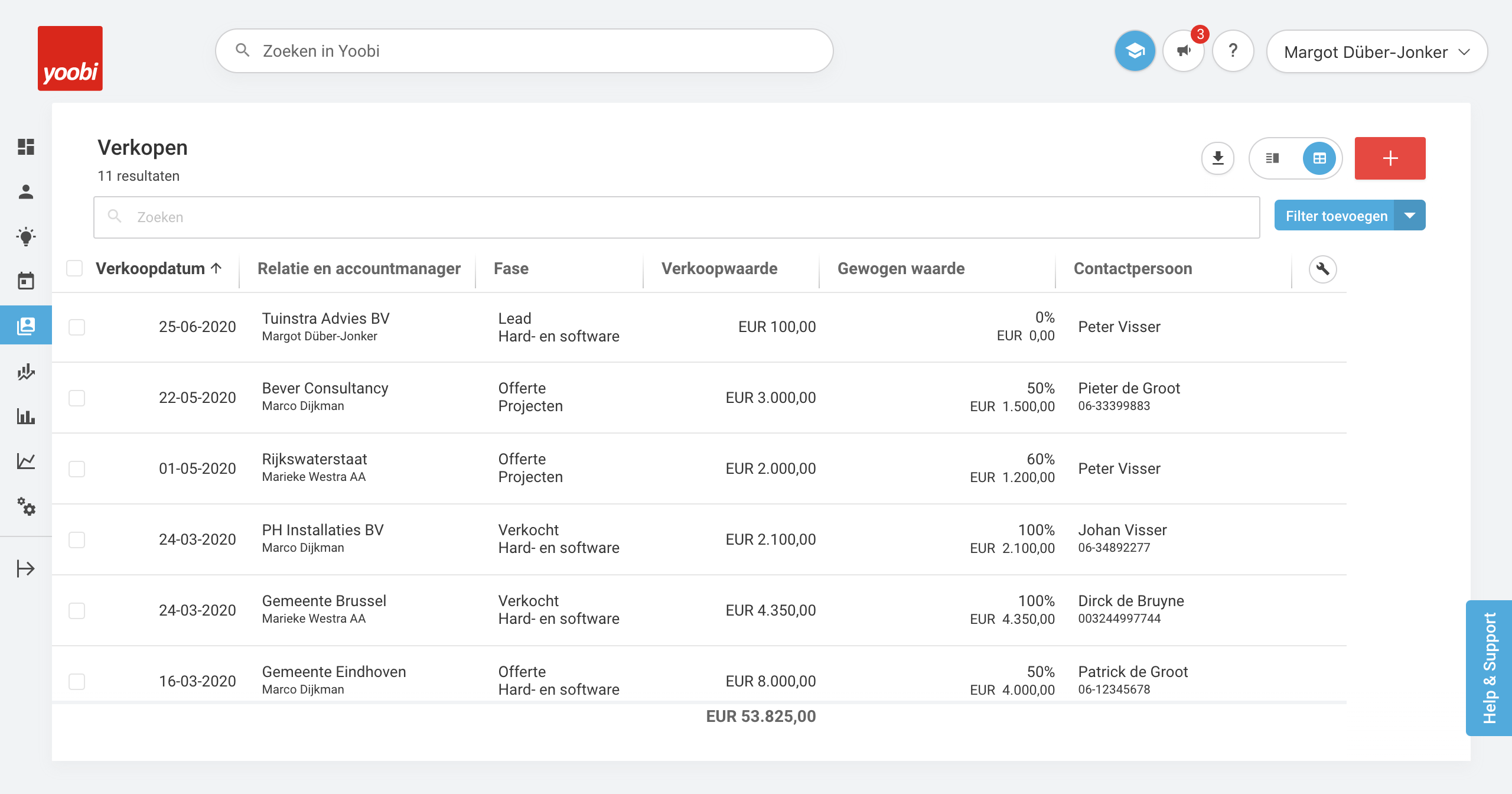
Task: Expand the sidebar with arrow icon
Action: click(26, 568)
